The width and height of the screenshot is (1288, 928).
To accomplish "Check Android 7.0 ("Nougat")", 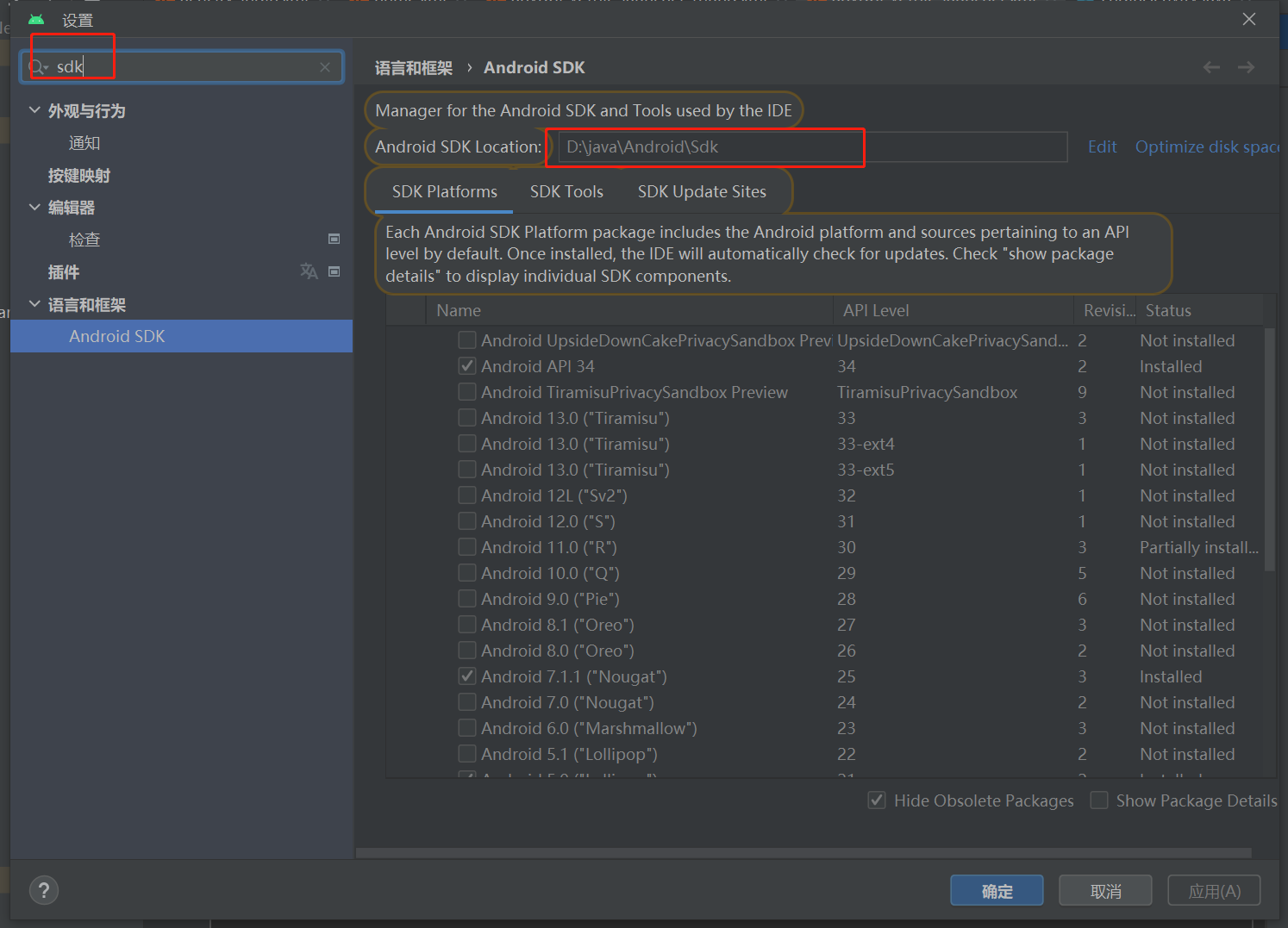I will (x=467, y=702).
